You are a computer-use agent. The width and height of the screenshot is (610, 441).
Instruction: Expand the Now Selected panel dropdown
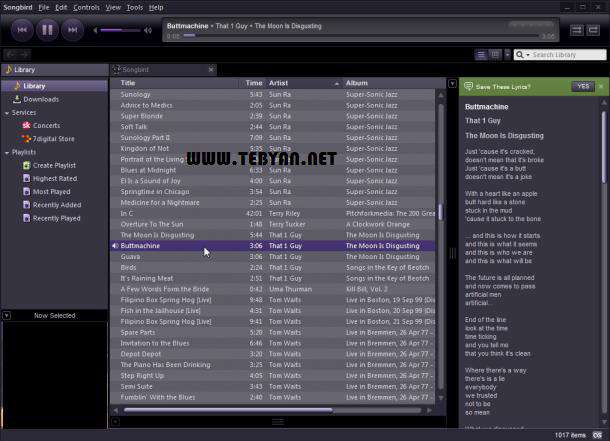[6, 315]
